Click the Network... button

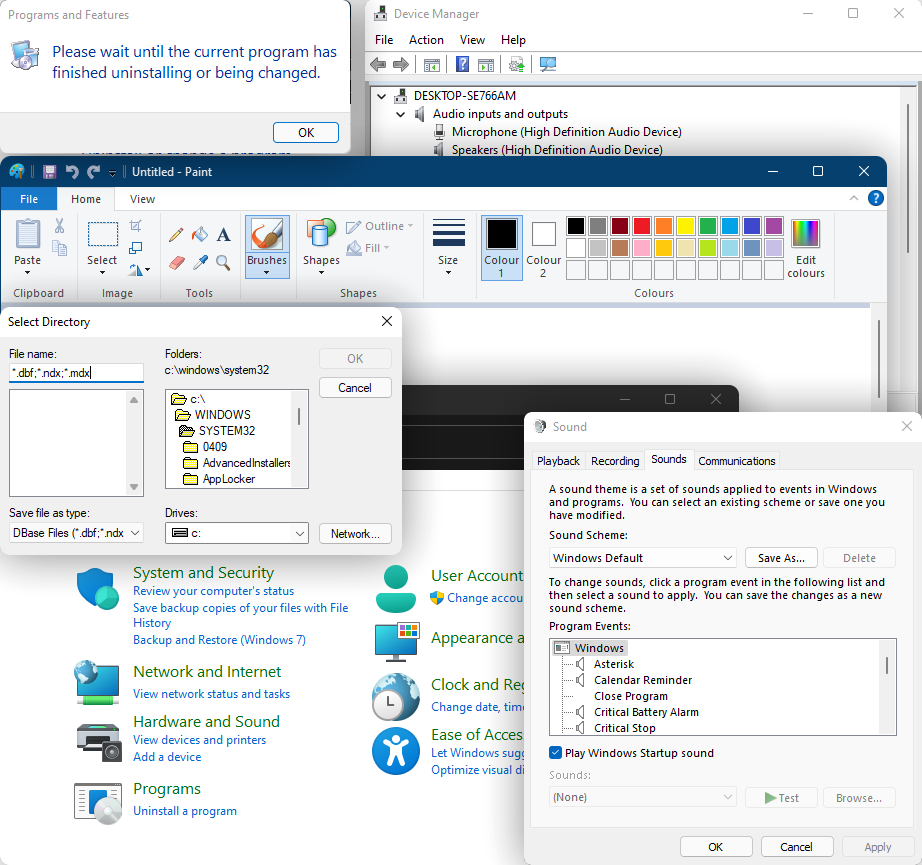tap(355, 534)
